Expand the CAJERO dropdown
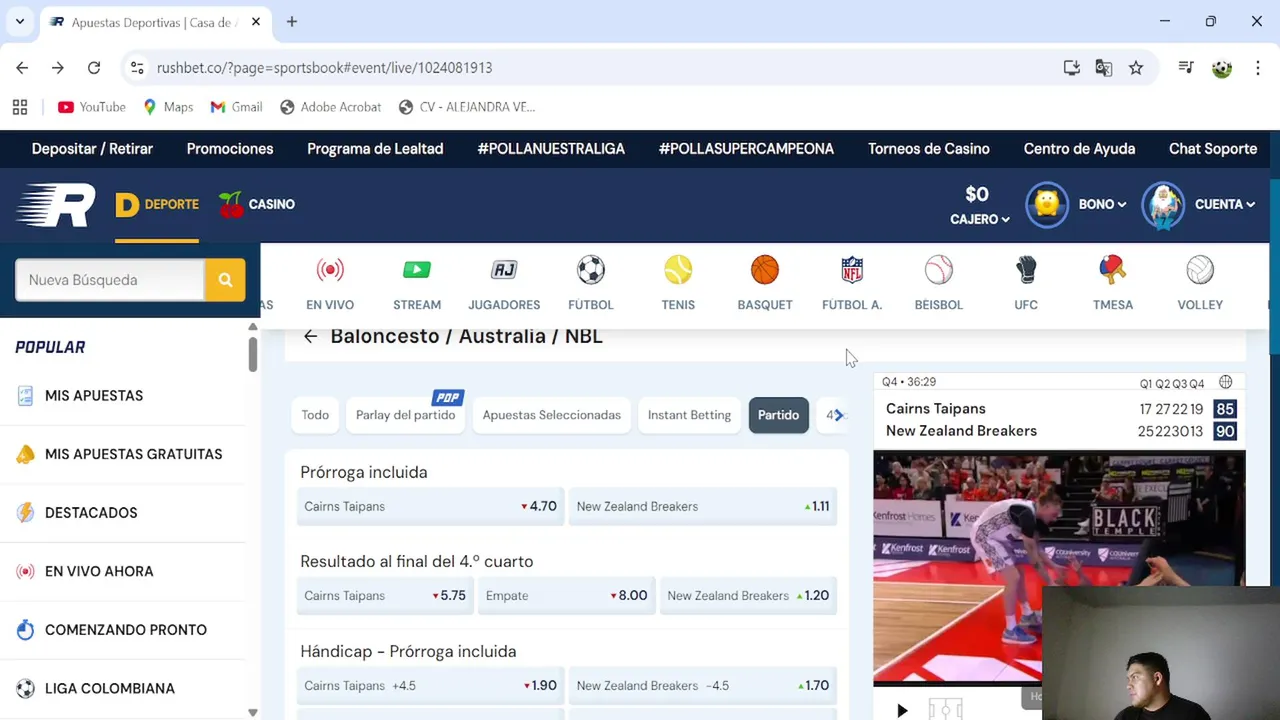The height and width of the screenshot is (720, 1280). pyautogui.click(x=980, y=219)
